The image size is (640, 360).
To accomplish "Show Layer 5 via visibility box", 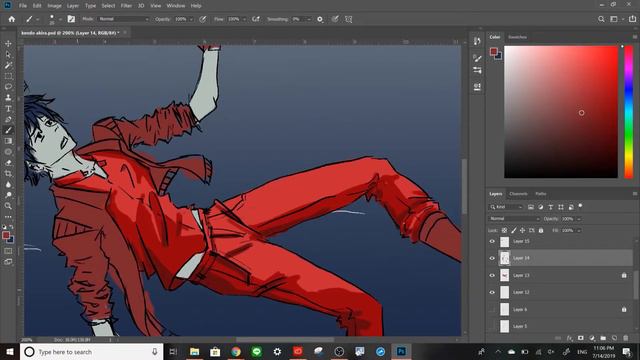I will coord(492,326).
